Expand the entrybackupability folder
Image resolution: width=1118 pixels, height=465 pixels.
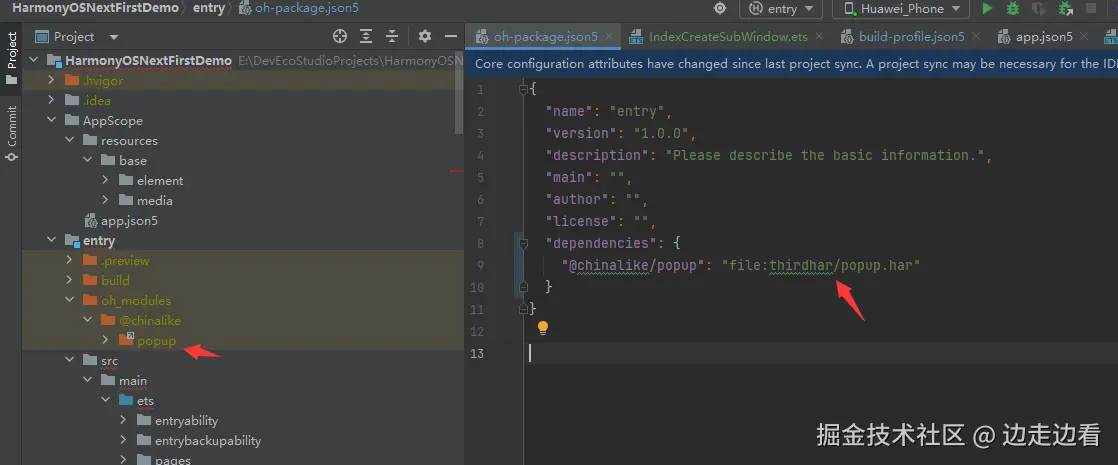pyautogui.click(x=123, y=440)
